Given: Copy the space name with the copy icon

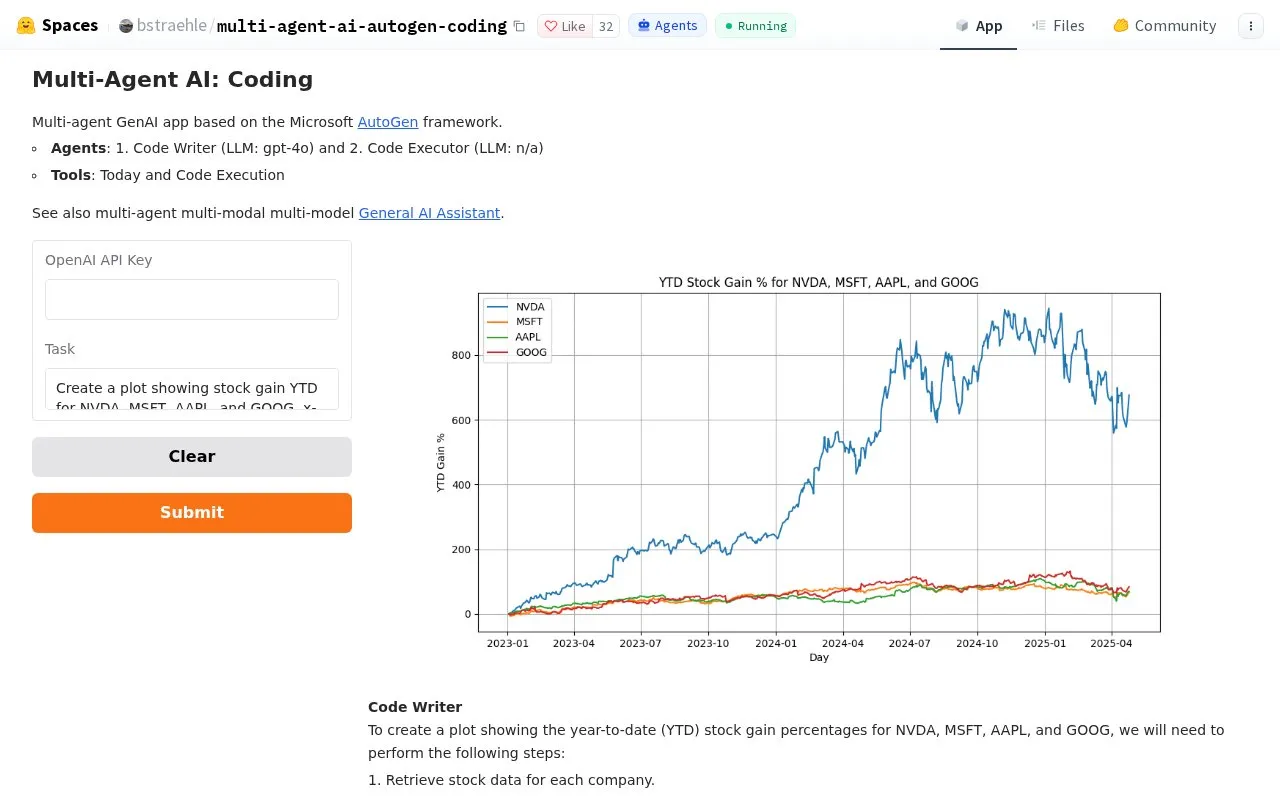Looking at the screenshot, I should tap(519, 26).
